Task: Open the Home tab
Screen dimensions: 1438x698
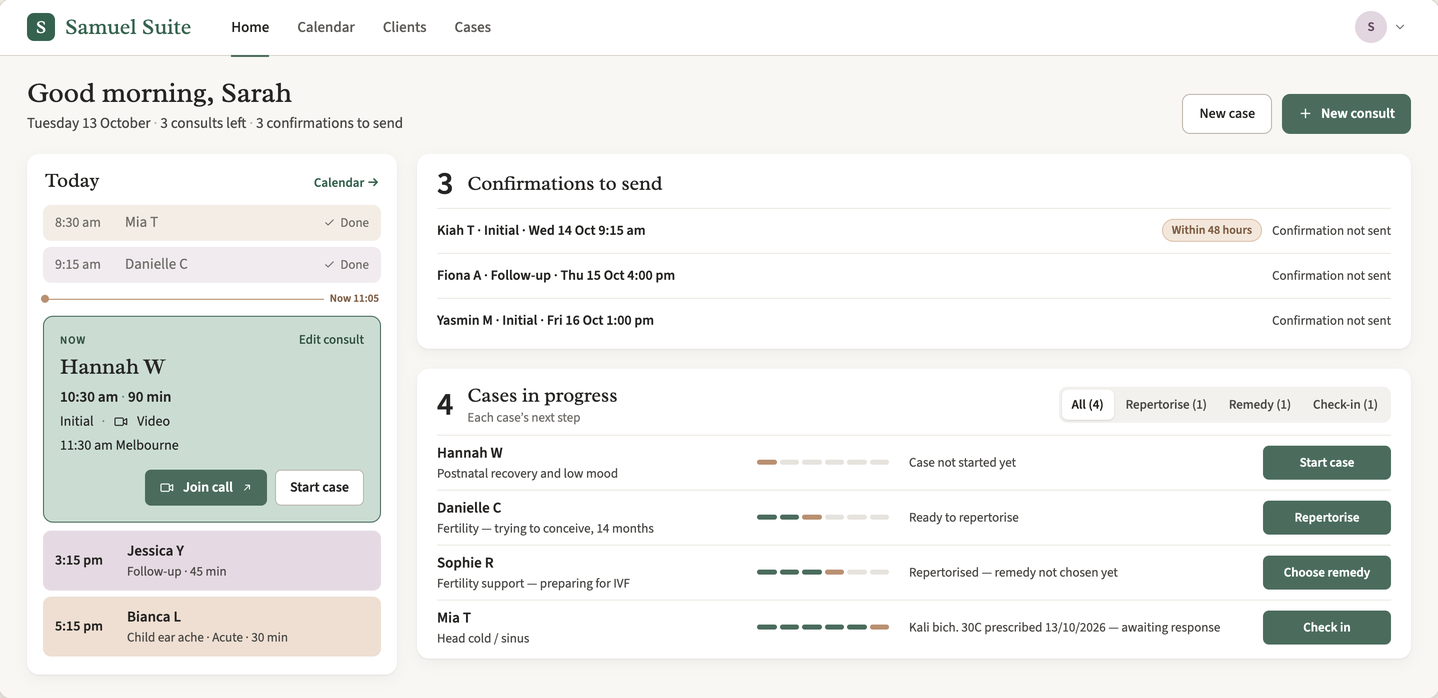Action: click(250, 27)
